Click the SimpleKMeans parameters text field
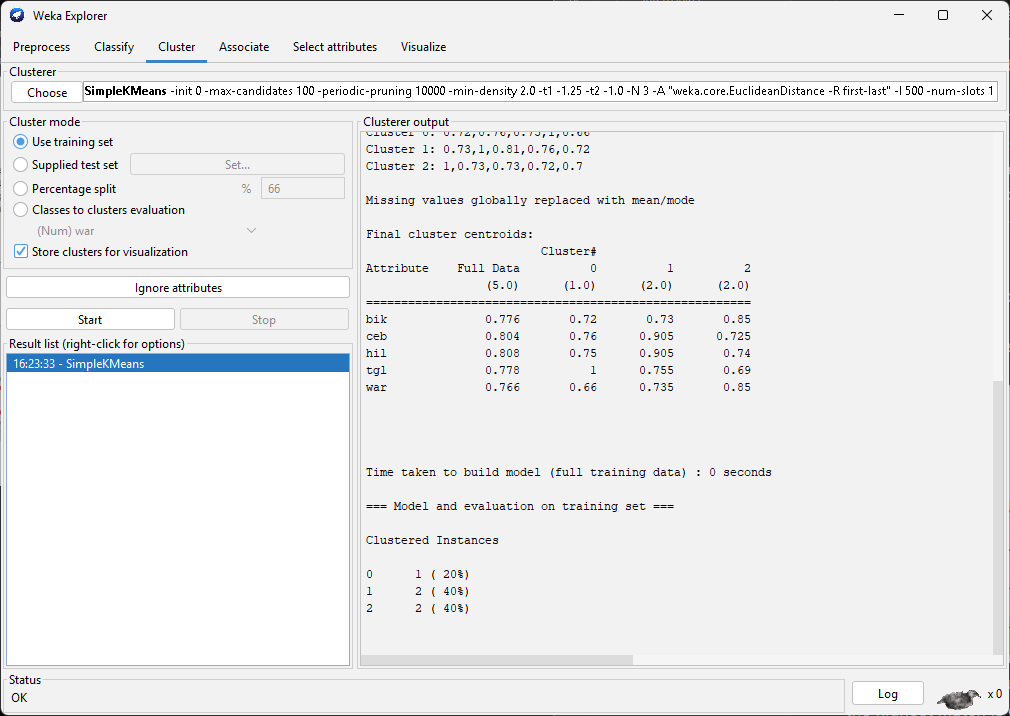Screen dimensions: 1010x716 [540, 92]
